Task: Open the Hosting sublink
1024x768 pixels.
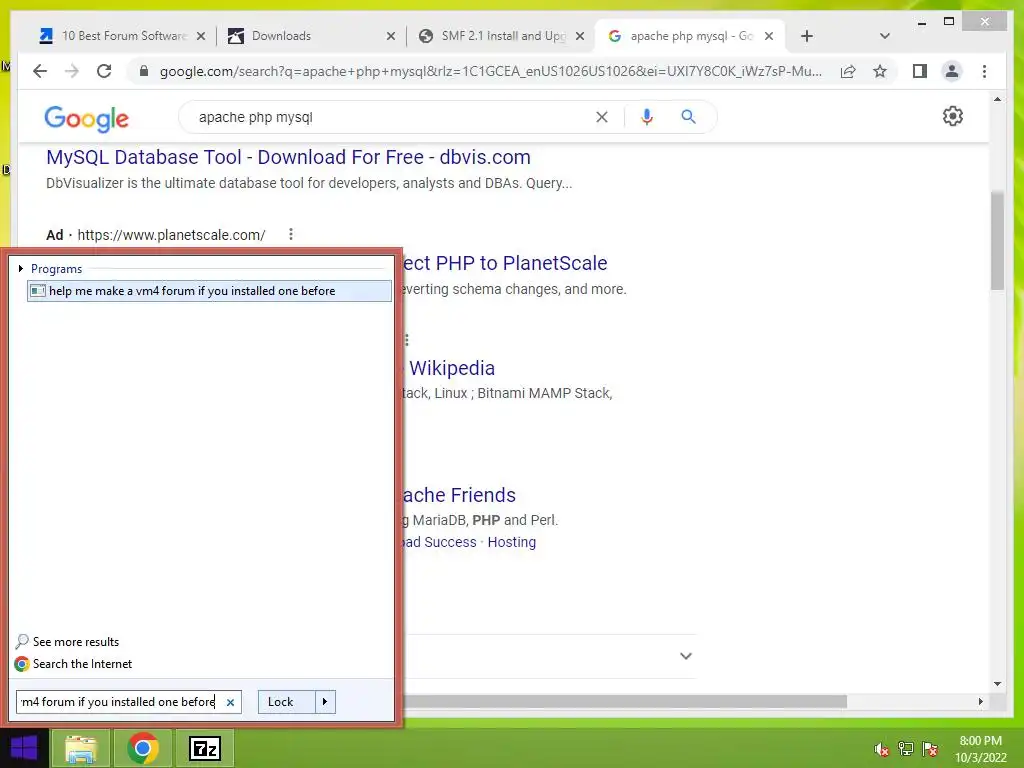Action: (x=511, y=542)
